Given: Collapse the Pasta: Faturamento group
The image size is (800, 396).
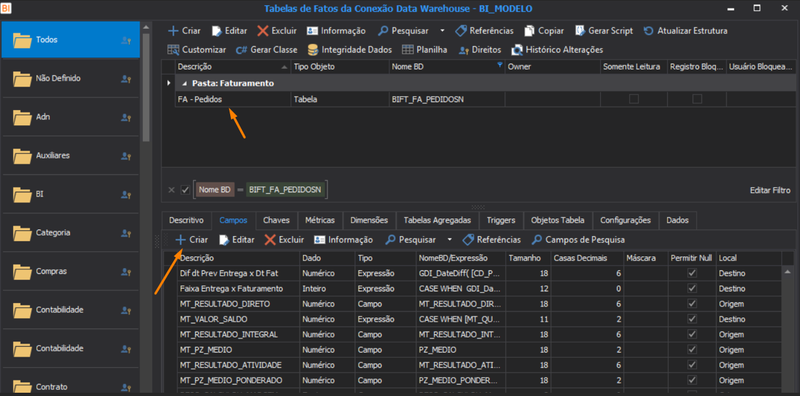Looking at the screenshot, I should click(184, 83).
